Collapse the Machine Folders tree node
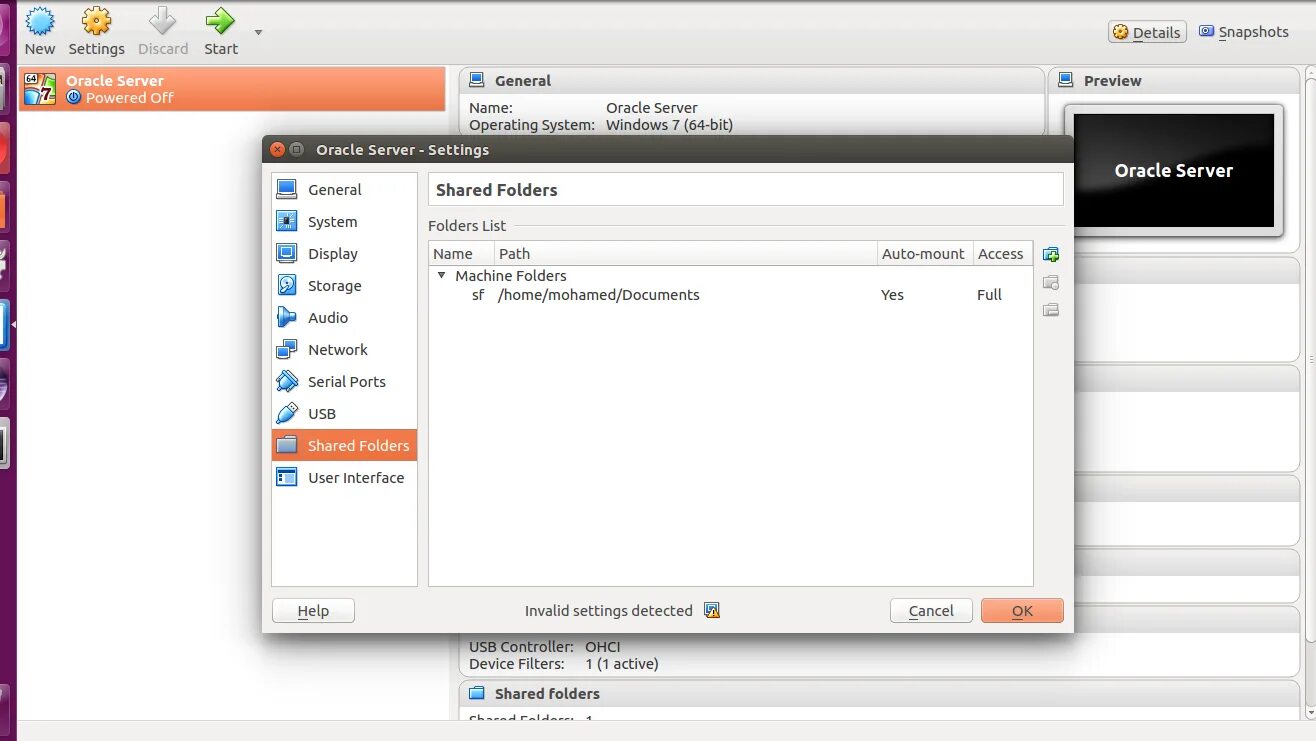 tap(442, 275)
